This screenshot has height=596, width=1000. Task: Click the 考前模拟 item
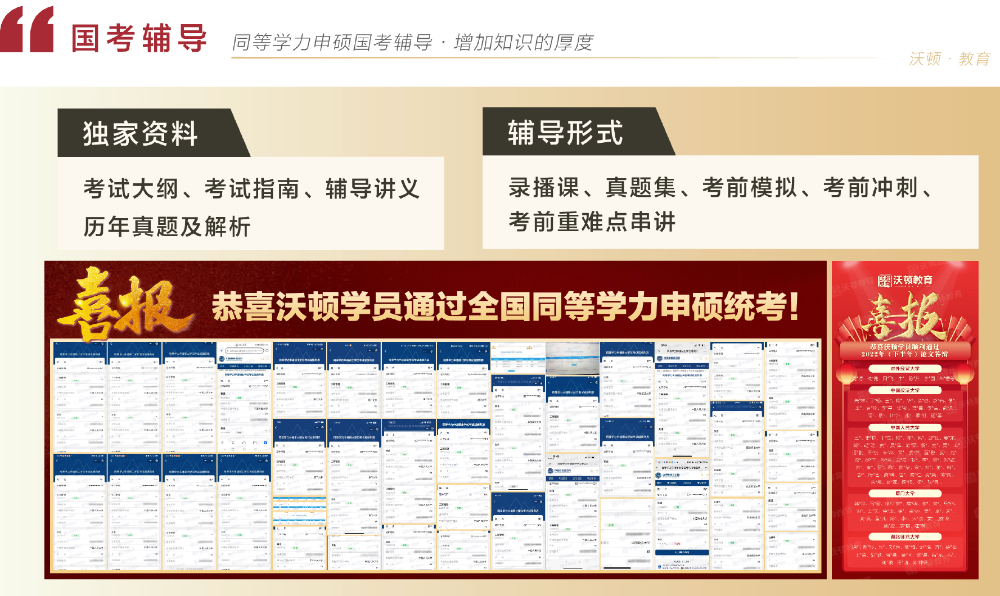(749, 187)
